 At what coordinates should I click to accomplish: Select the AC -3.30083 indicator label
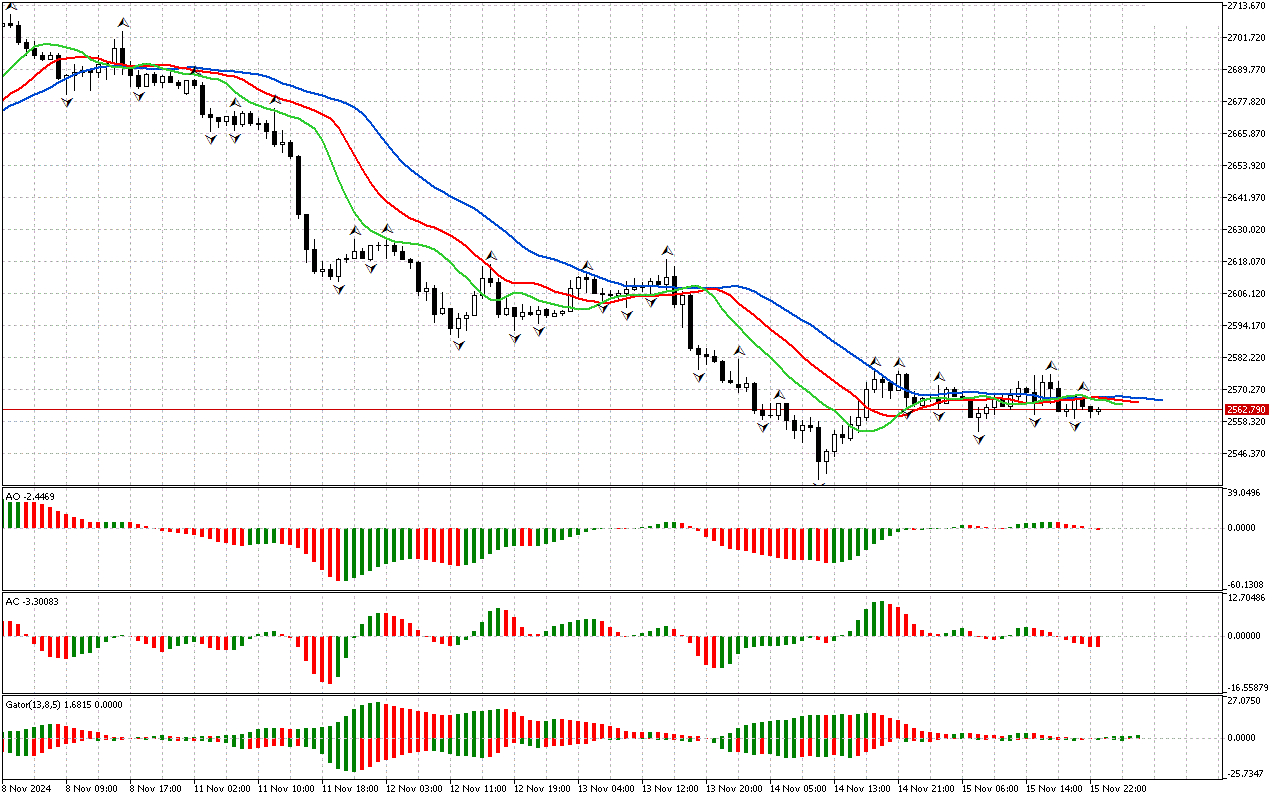point(33,601)
